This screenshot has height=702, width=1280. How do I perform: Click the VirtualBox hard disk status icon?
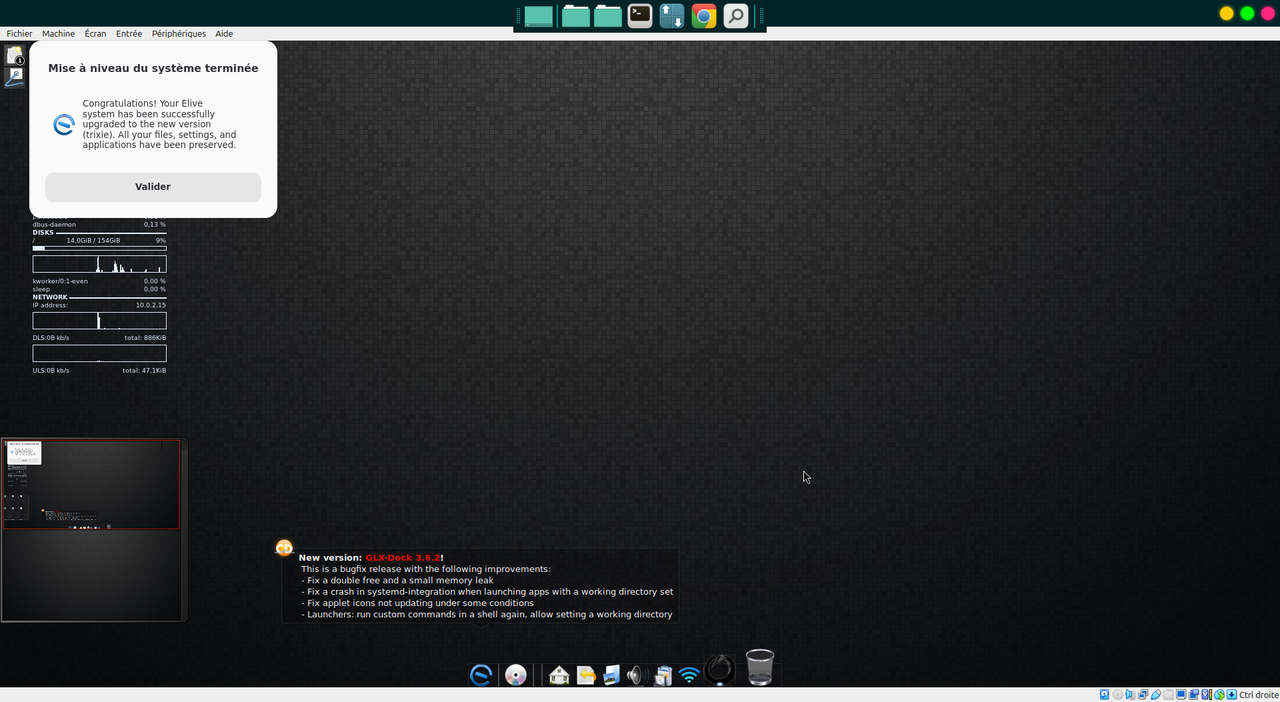pyautogui.click(x=1104, y=695)
